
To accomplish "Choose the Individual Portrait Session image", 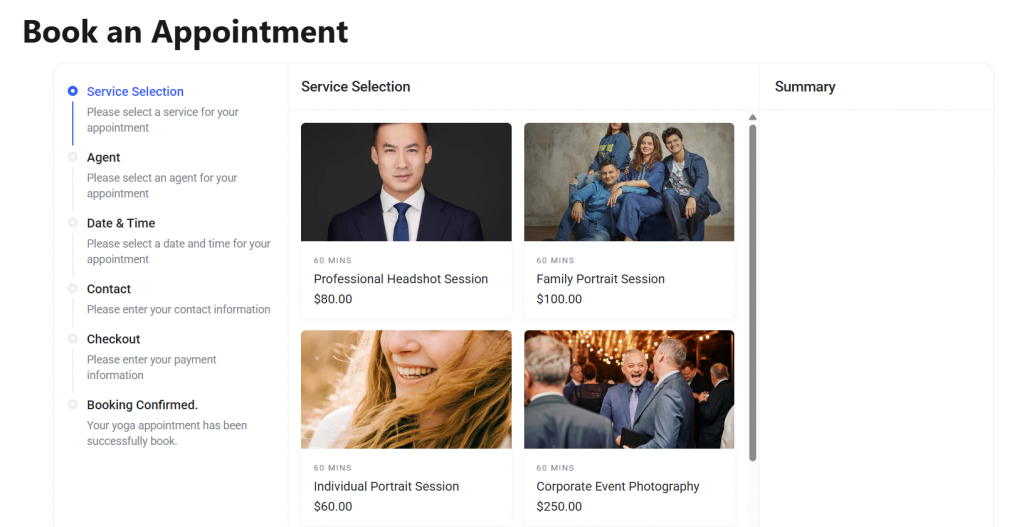I will 406,389.
